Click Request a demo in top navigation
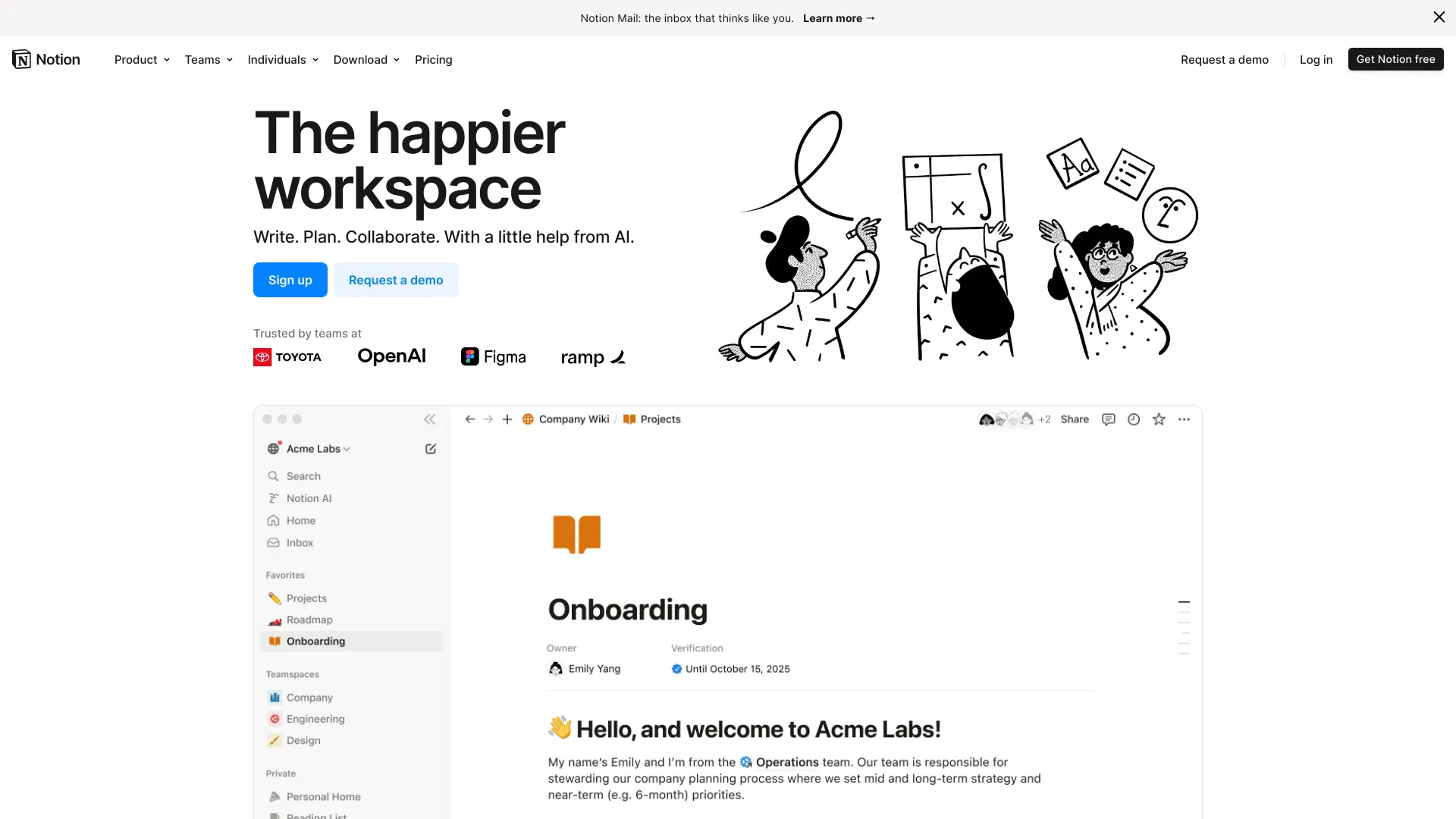The height and width of the screenshot is (819, 1456). [x=1225, y=60]
